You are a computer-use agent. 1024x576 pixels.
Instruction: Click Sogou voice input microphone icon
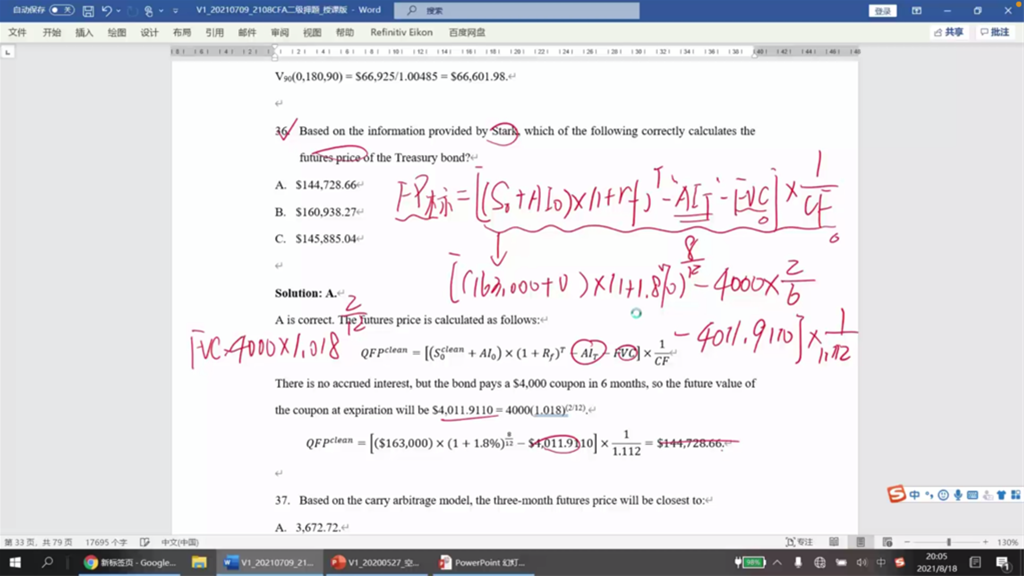pos(957,495)
